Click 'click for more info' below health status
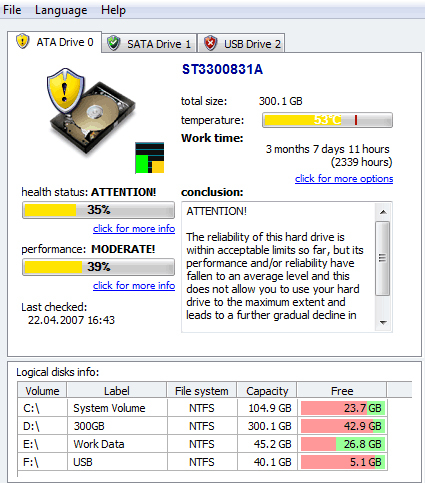The width and height of the screenshot is (425, 483). 134,229
